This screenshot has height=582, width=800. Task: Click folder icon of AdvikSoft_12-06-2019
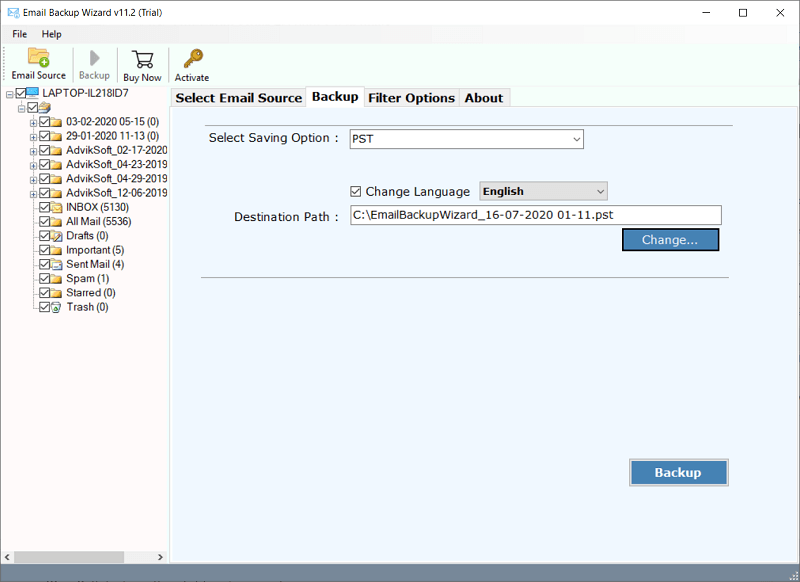57,193
